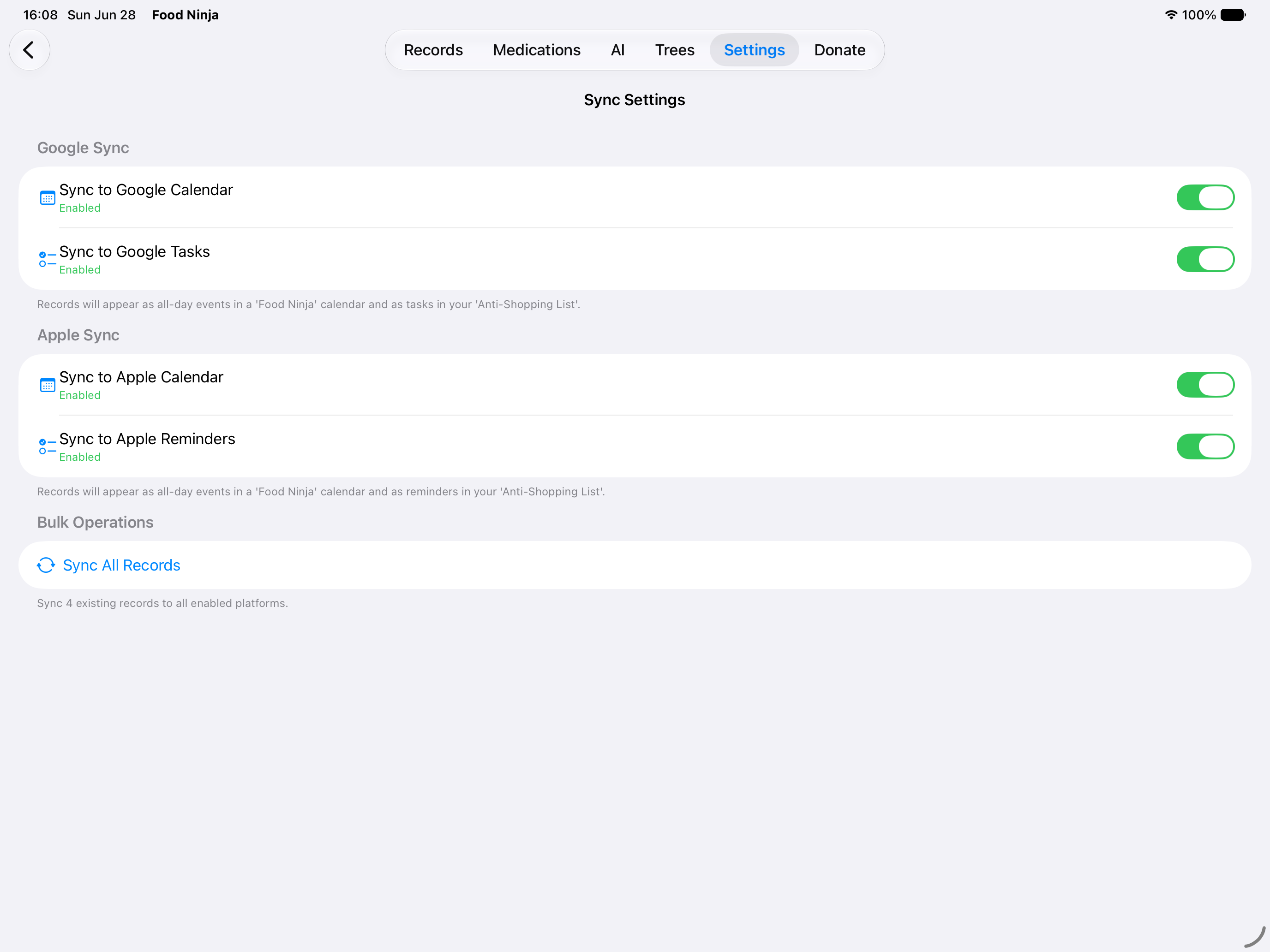The image size is (1270, 952).
Task: Click the Google Calendar sync icon
Action: point(48,198)
